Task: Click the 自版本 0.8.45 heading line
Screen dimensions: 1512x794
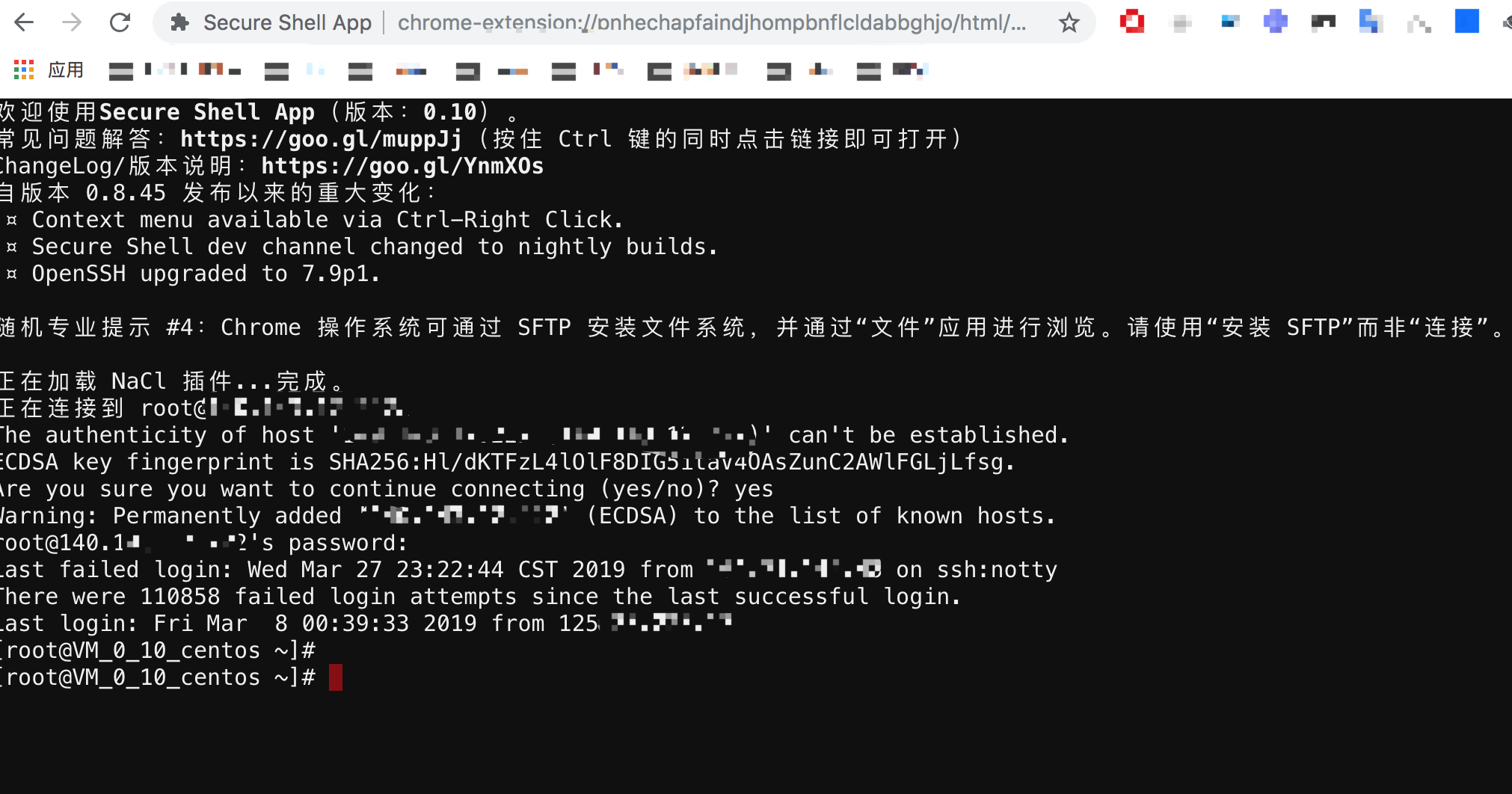Action: pyautogui.click(x=218, y=193)
